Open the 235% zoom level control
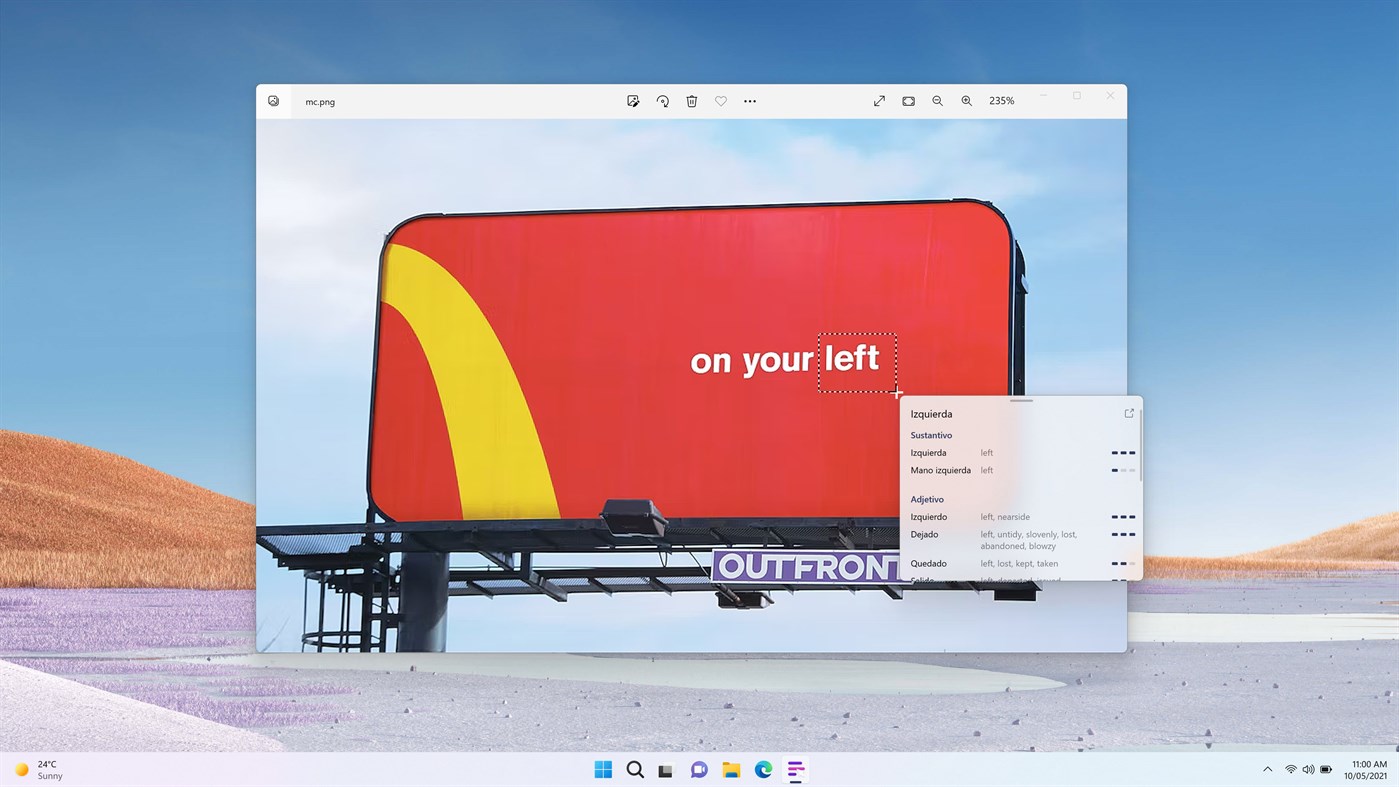Viewport: 1399px width, 787px height. [x=1001, y=100]
